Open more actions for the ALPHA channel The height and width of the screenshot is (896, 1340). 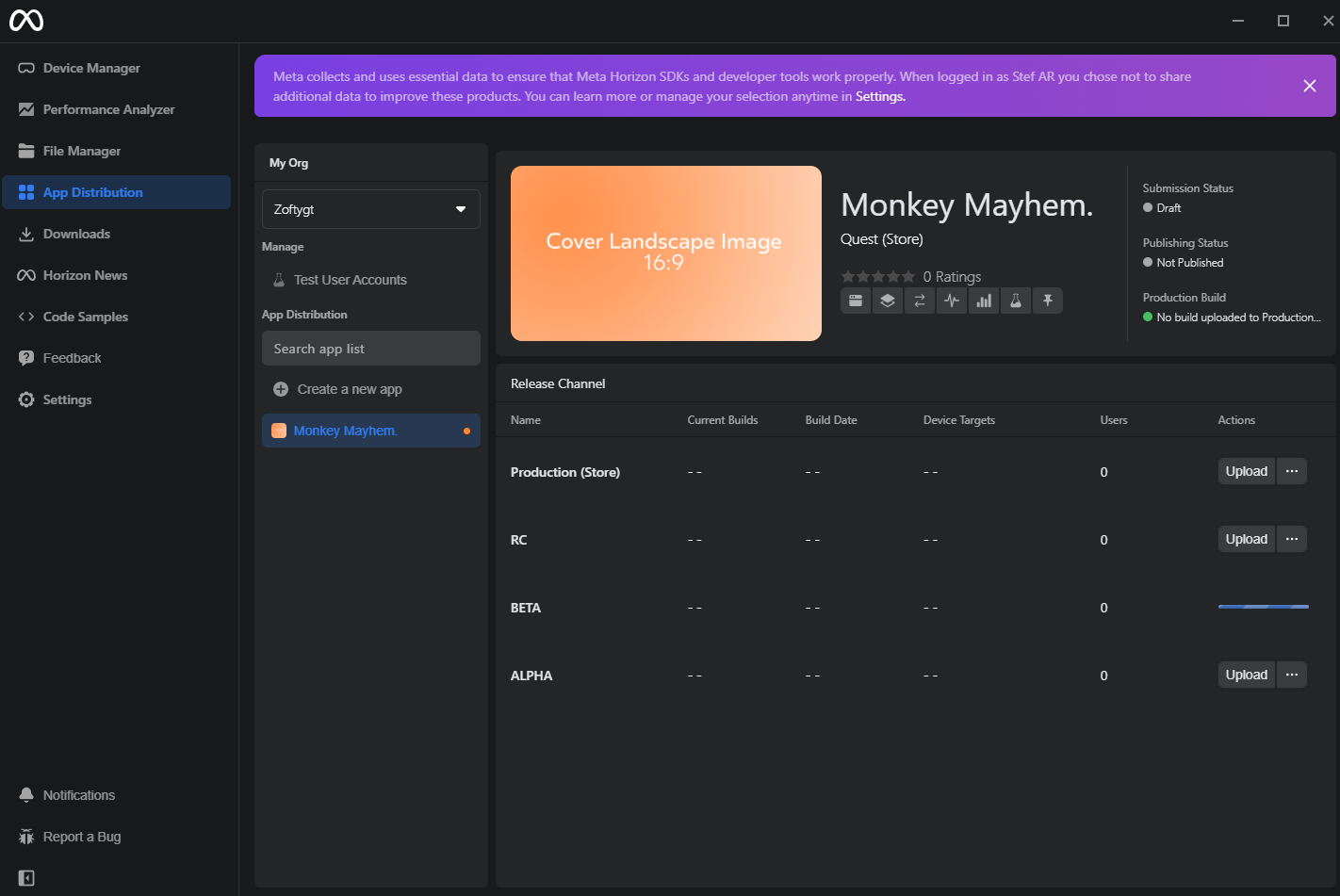pyautogui.click(x=1291, y=675)
